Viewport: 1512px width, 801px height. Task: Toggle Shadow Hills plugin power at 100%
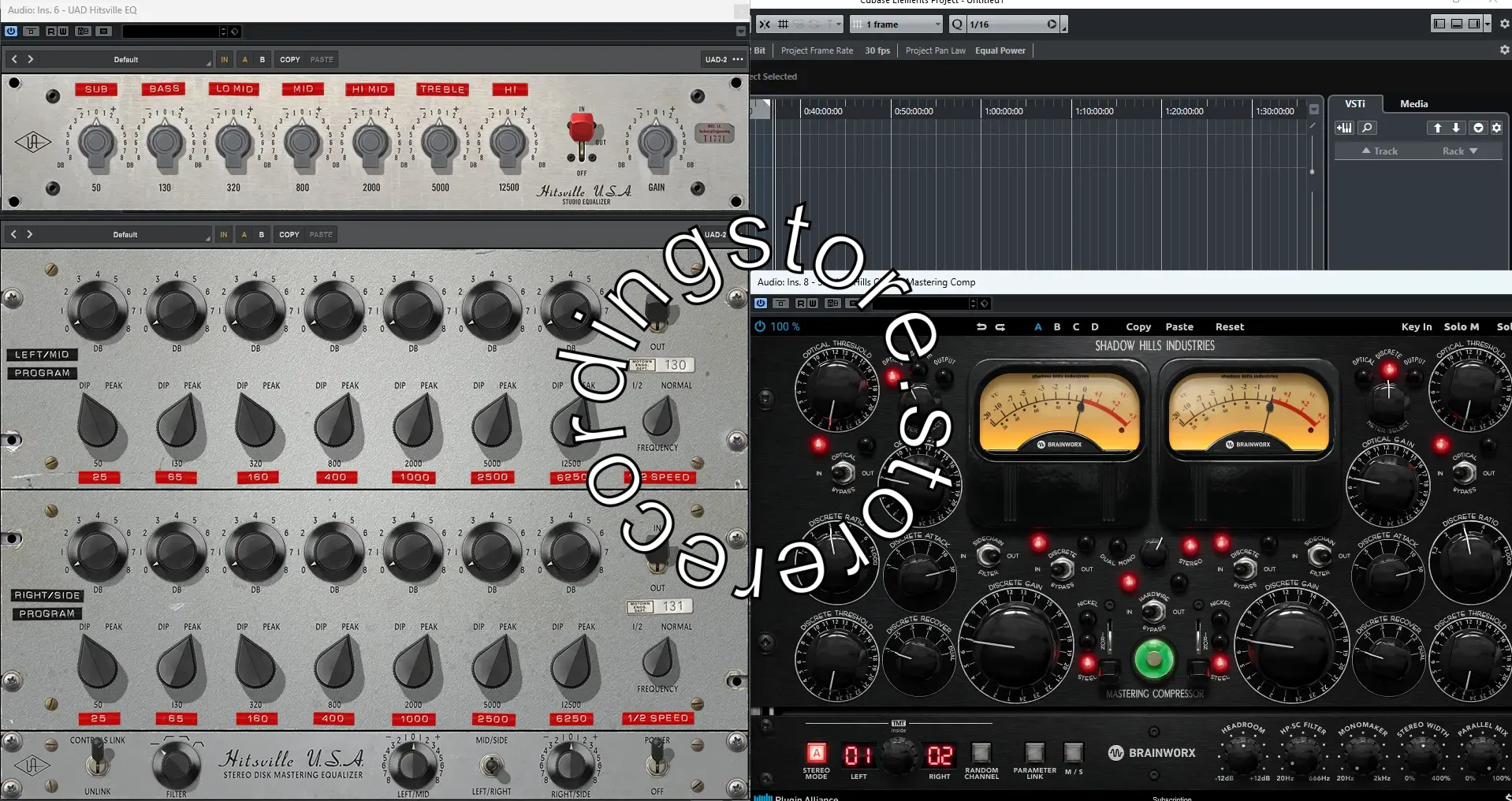pyautogui.click(x=760, y=326)
